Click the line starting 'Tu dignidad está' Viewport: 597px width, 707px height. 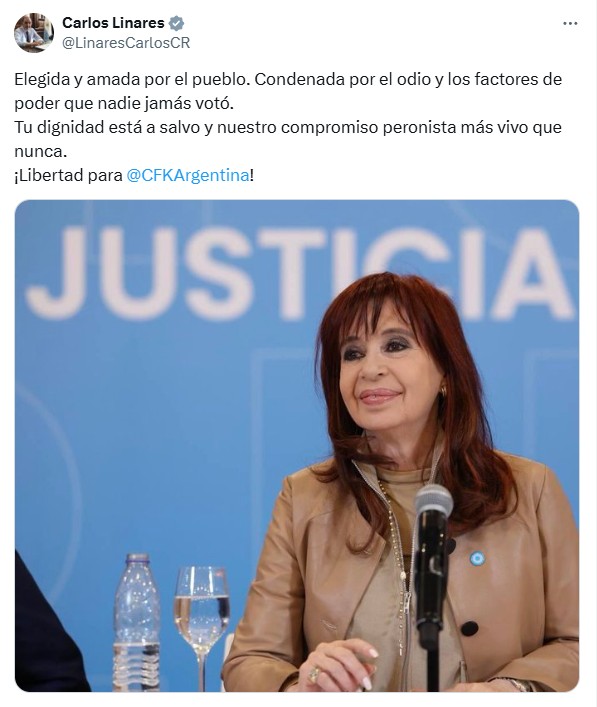pyautogui.click(x=288, y=128)
